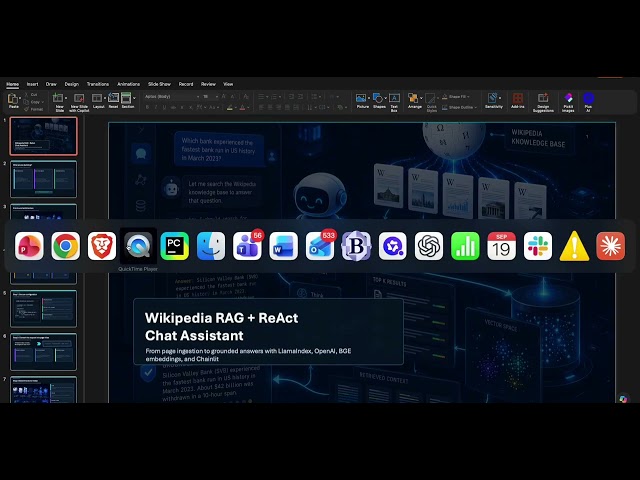This screenshot has height=480, width=640.
Task: Open Add-ins in the ribbon
Action: (x=518, y=100)
